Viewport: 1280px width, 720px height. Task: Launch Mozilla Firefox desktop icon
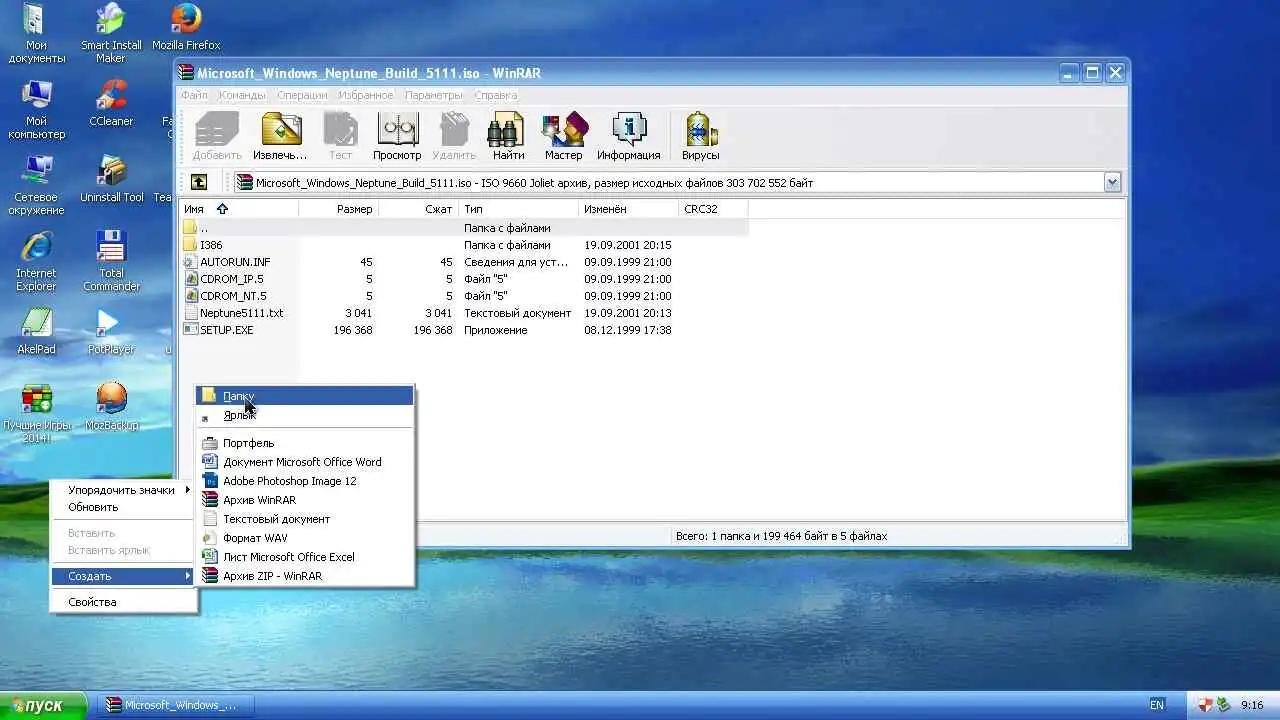click(x=186, y=28)
